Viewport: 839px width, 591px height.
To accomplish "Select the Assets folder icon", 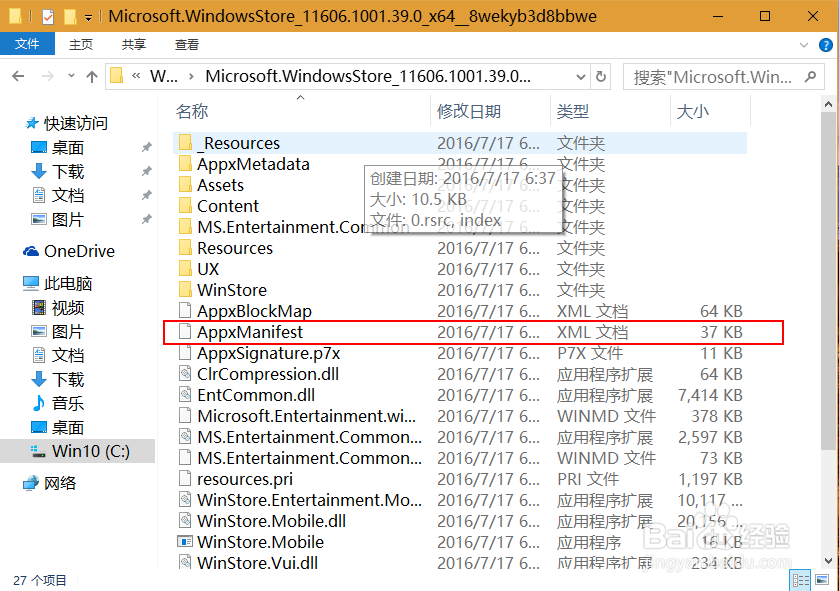I will click(185, 185).
